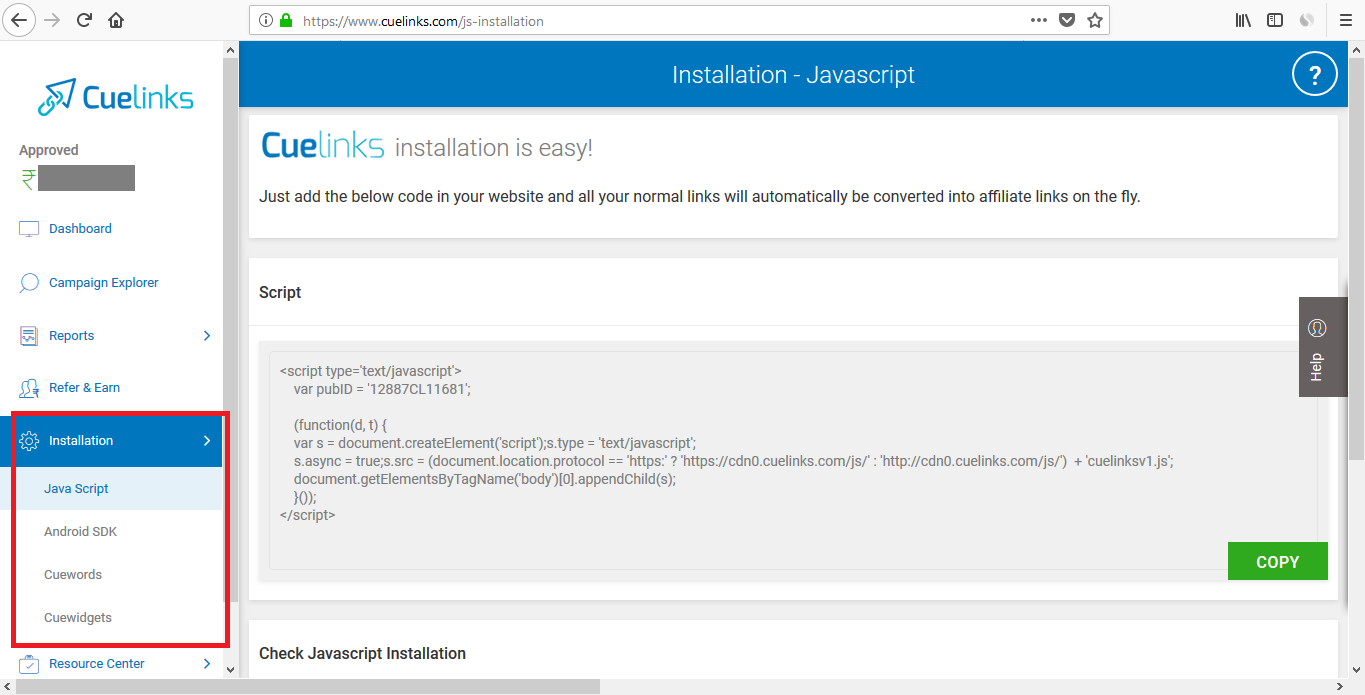Click the Cuelinks logo in sidebar
Screen dimensions: 1365x695
115,97
